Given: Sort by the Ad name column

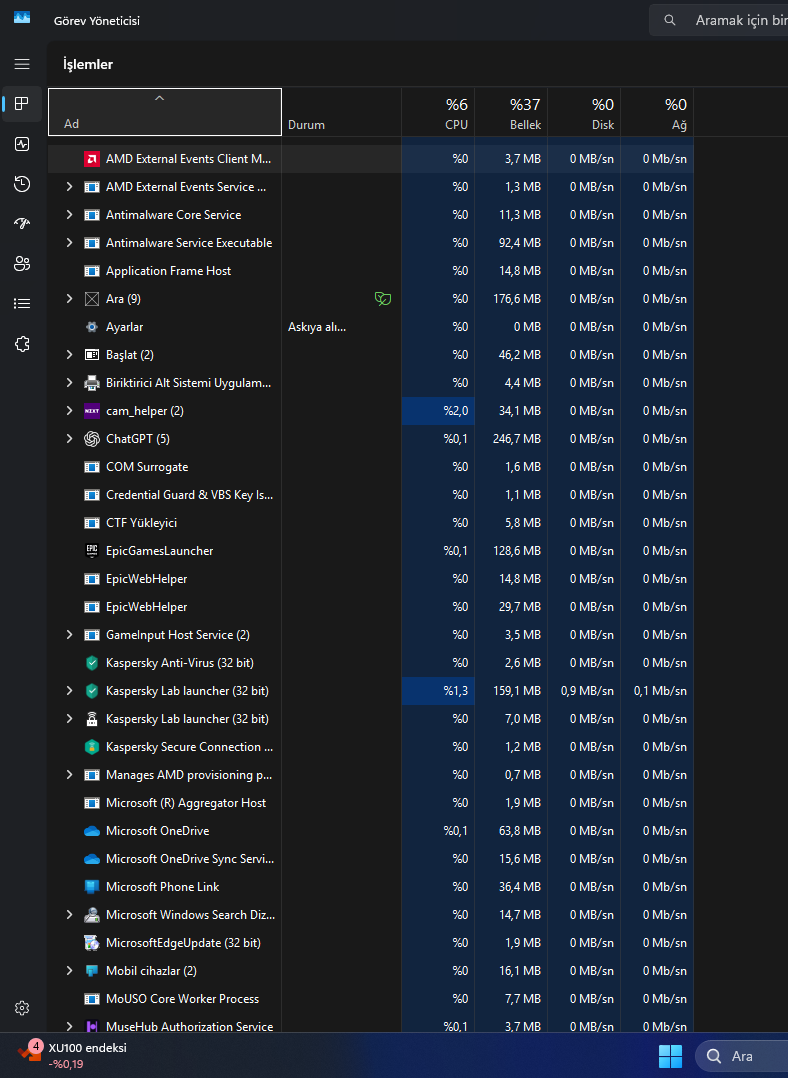Looking at the screenshot, I should tap(165, 112).
